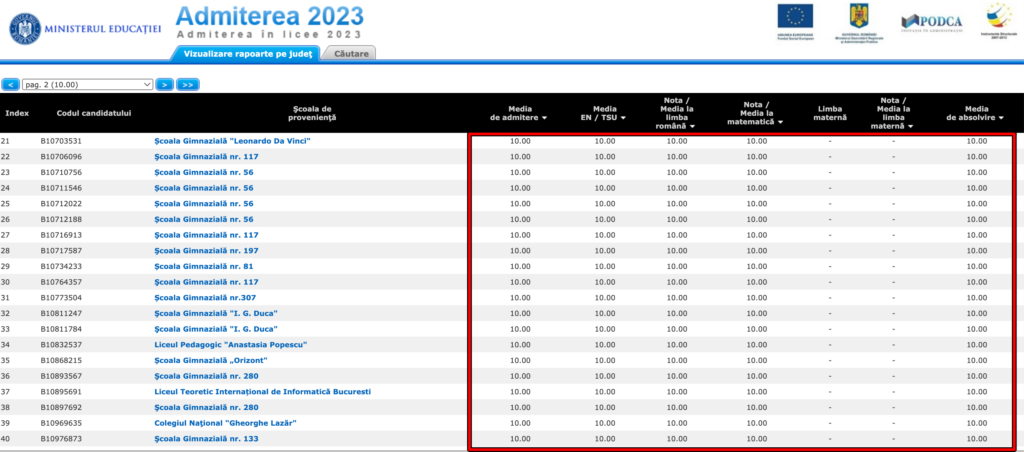Sort by the Media de admitere column
The width and height of the screenshot is (1024, 452).
coord(520,113)
